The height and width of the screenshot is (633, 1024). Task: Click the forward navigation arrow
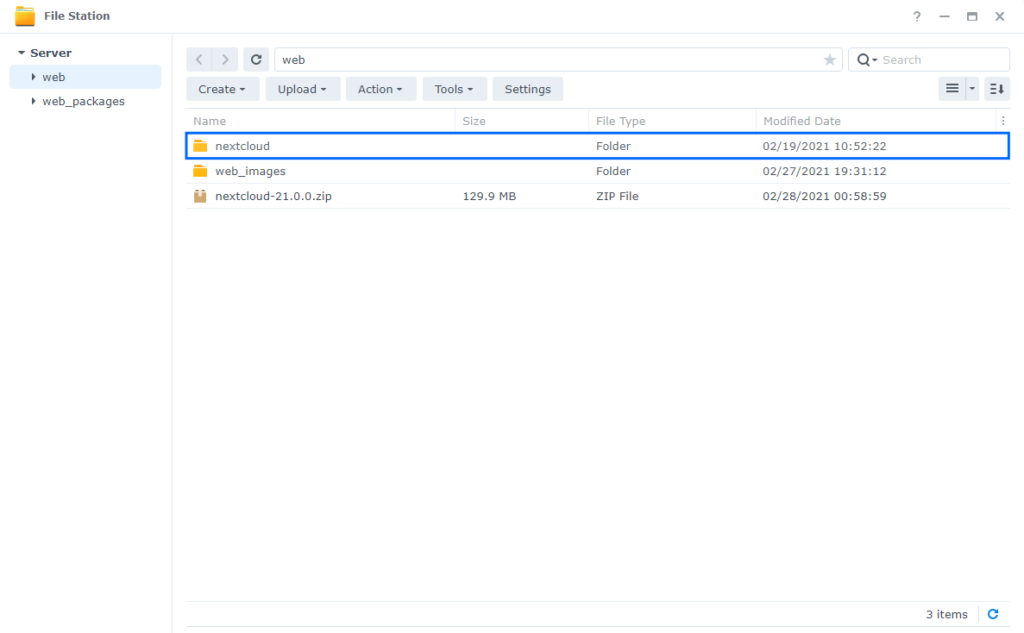(225, 59)
